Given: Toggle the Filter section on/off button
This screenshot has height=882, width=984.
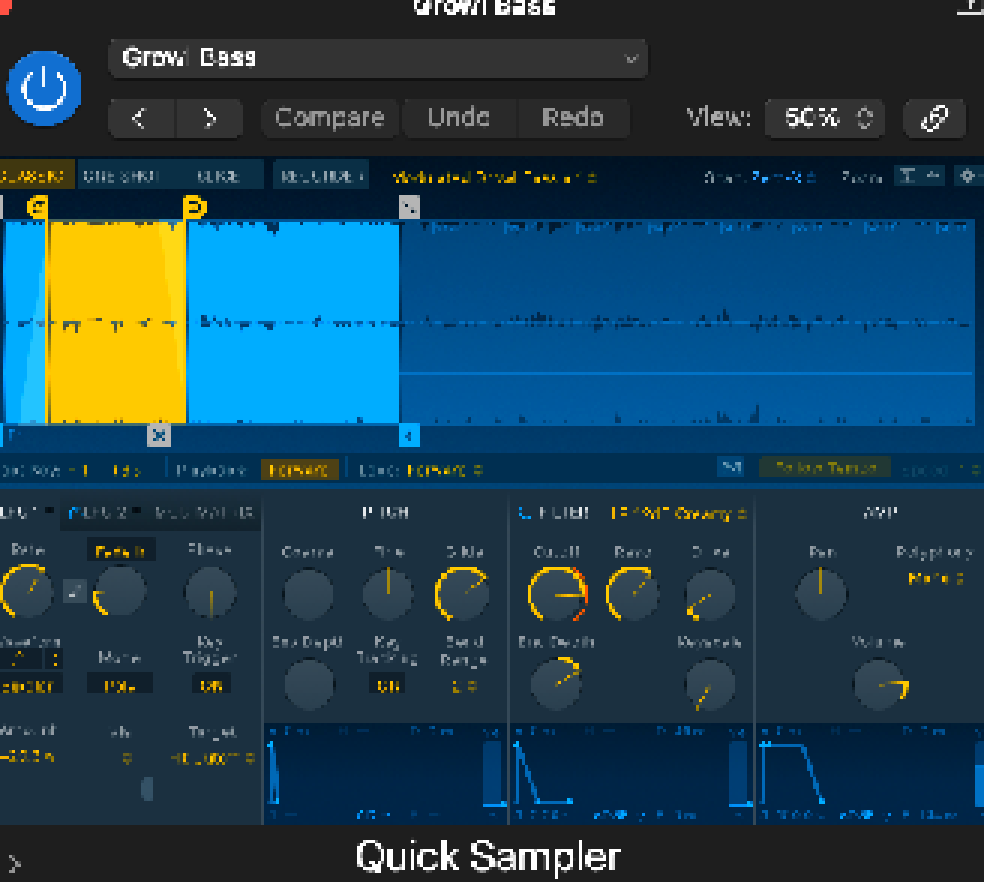Looking at the screenshot, I should coord(524,513).
